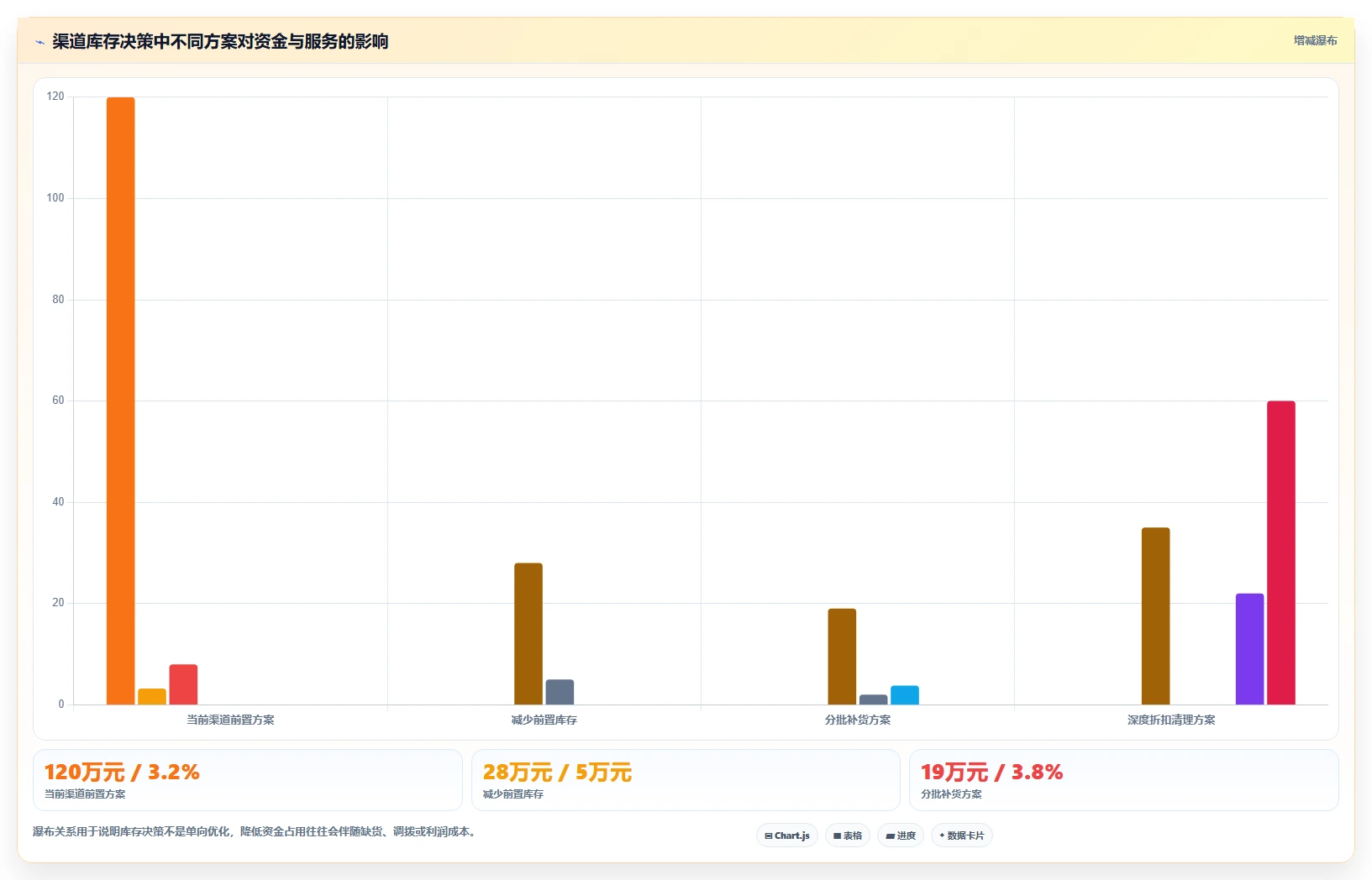Click the 19万元 / 3.8% card value
Image resolution: width=1372 pixels, height=880 pixels.
click(x=991, y=773)
